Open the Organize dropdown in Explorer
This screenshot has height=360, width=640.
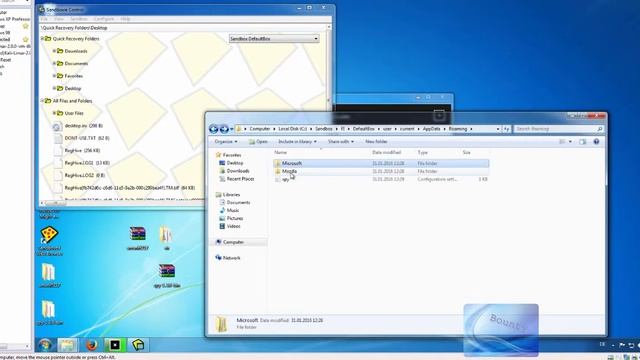(x=226, y=142)
